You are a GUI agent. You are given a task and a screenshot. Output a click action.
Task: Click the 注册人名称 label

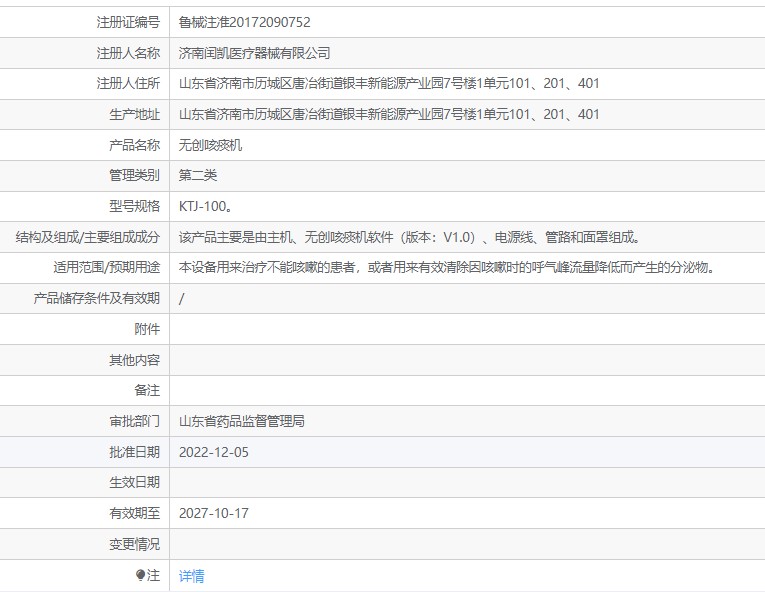point(128,53)
